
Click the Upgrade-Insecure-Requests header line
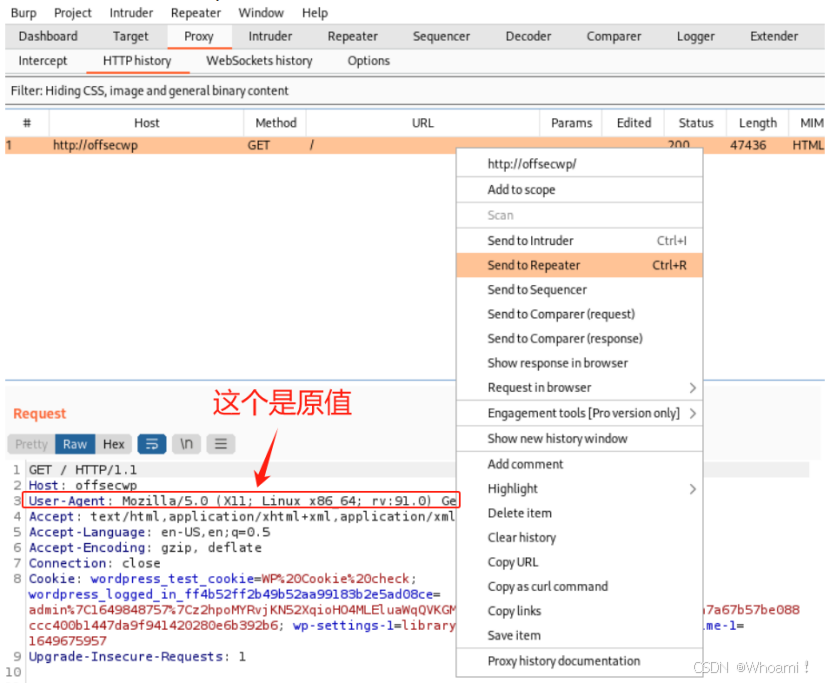coord(137,657)
